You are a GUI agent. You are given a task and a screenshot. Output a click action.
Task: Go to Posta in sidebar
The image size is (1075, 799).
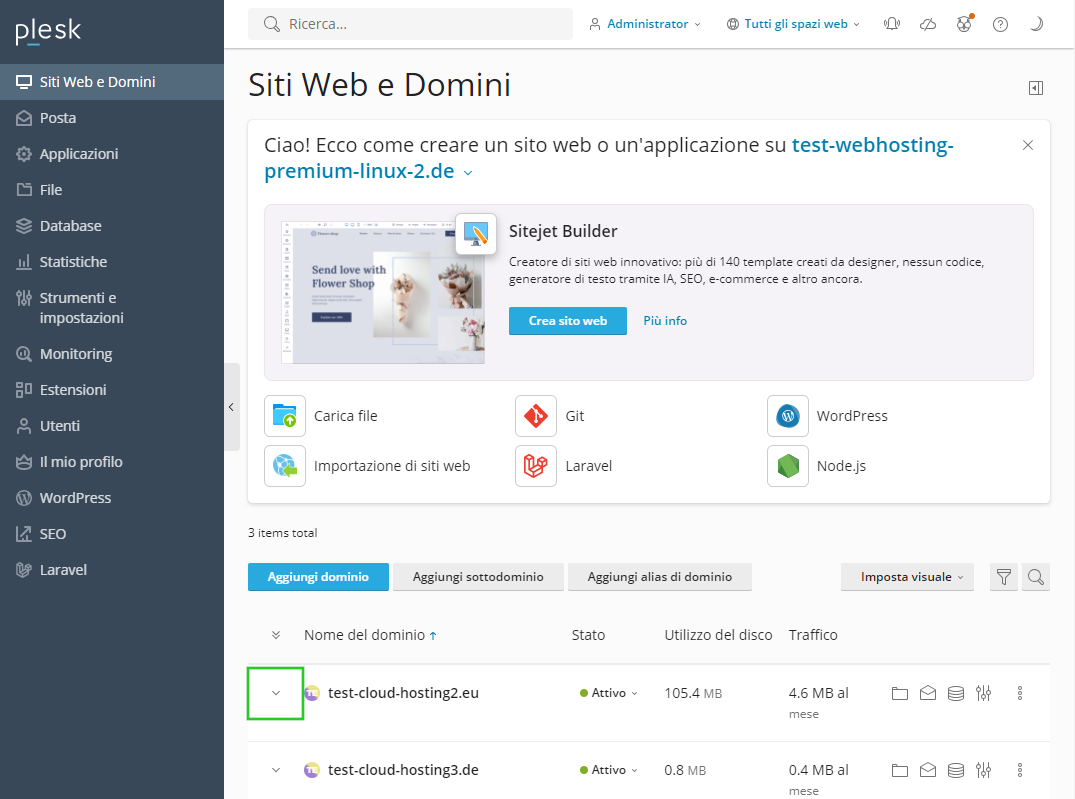click(112, 118)
